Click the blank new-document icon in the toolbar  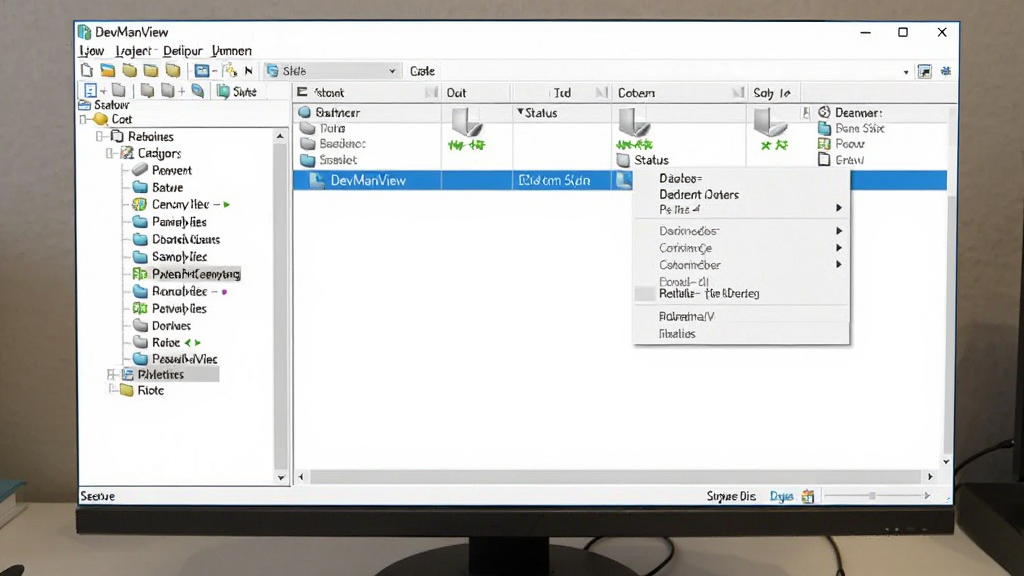tap(87, 71)
